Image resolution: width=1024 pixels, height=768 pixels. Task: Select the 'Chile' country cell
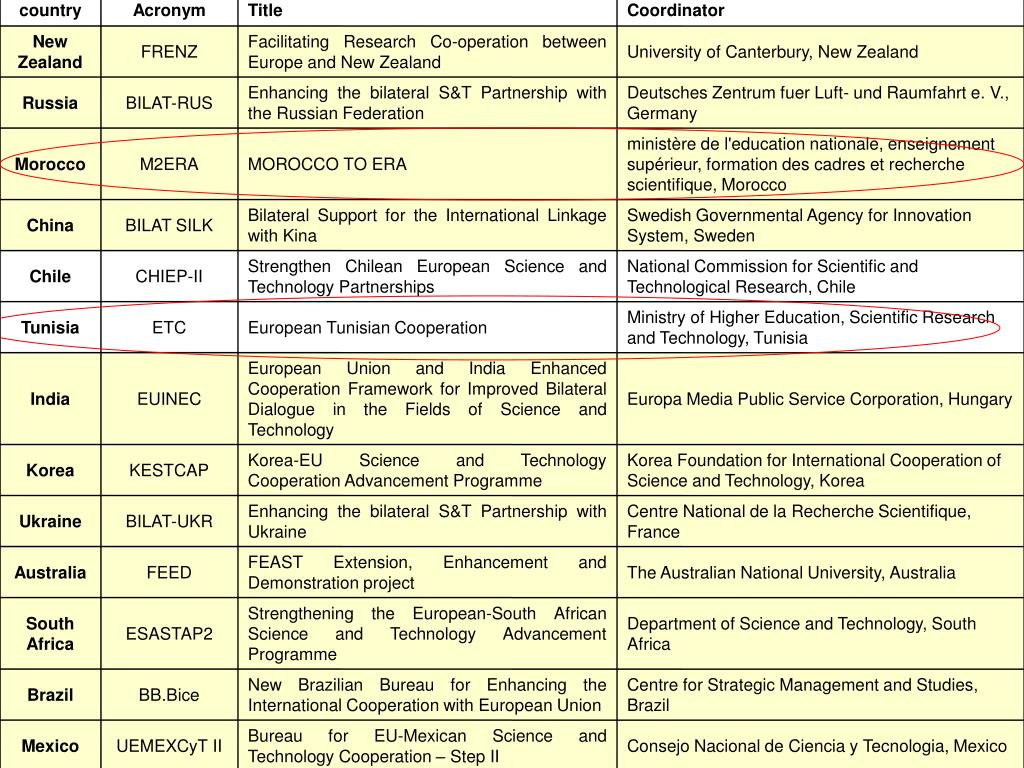[x=50, y=276]
